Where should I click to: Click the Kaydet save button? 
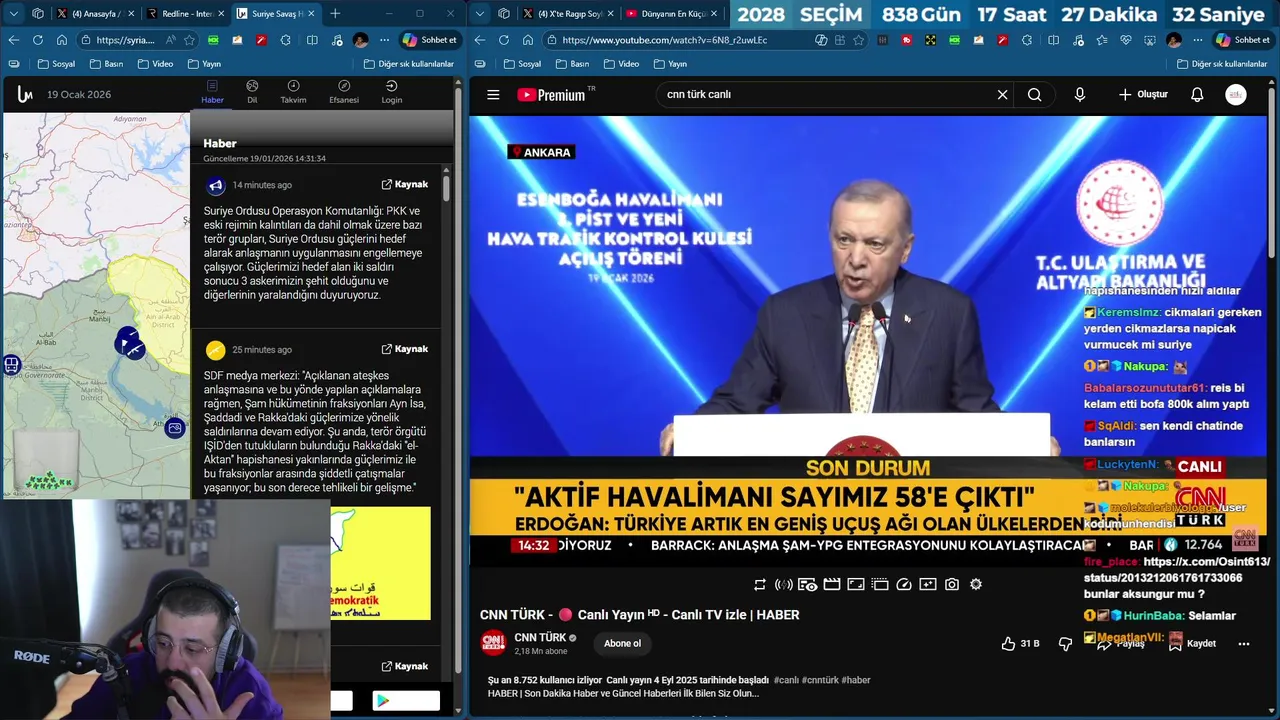click(1192, 643)
